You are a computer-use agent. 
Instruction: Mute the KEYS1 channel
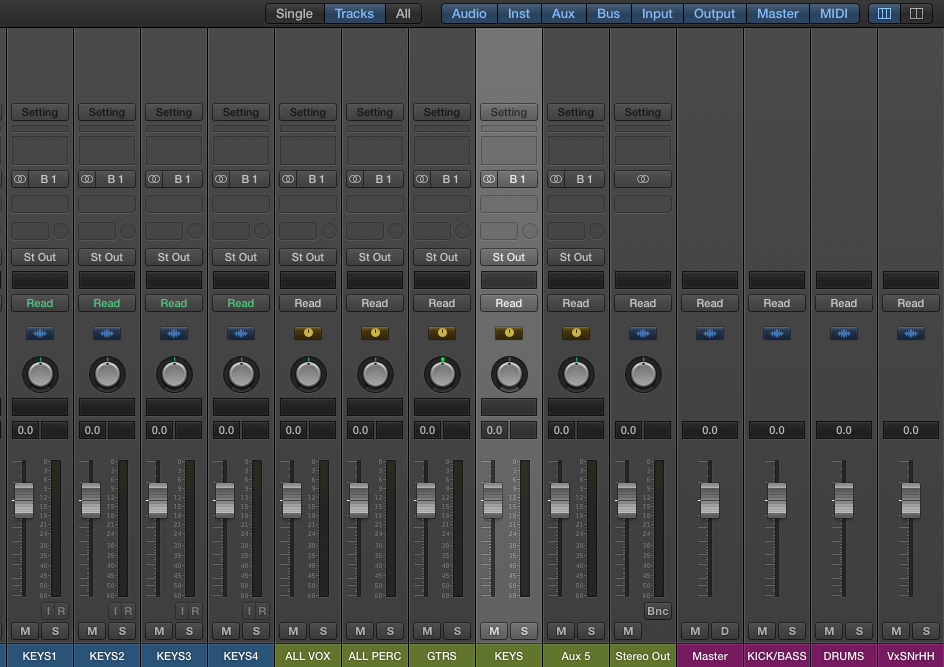coord(25,631)
